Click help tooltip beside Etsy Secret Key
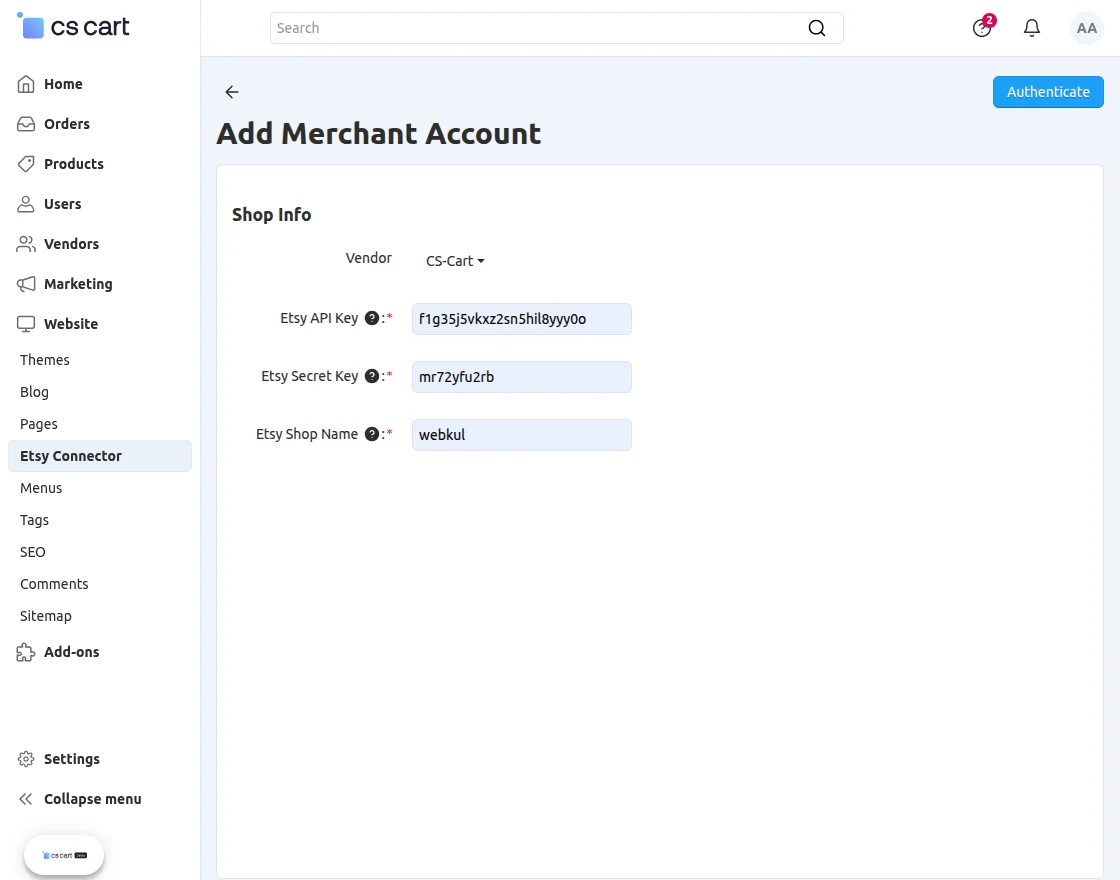The image size is (1120, 880). click(x=371, y=376)
